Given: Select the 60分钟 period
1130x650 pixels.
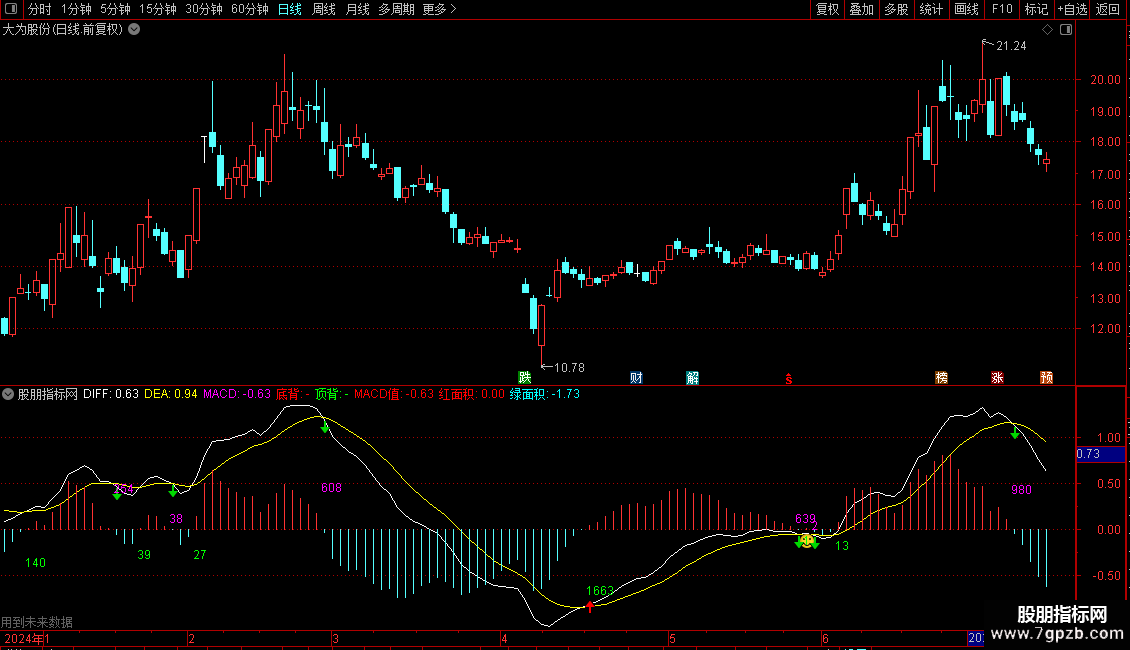Looking at the screenshot, I should (x=250, y=9).
